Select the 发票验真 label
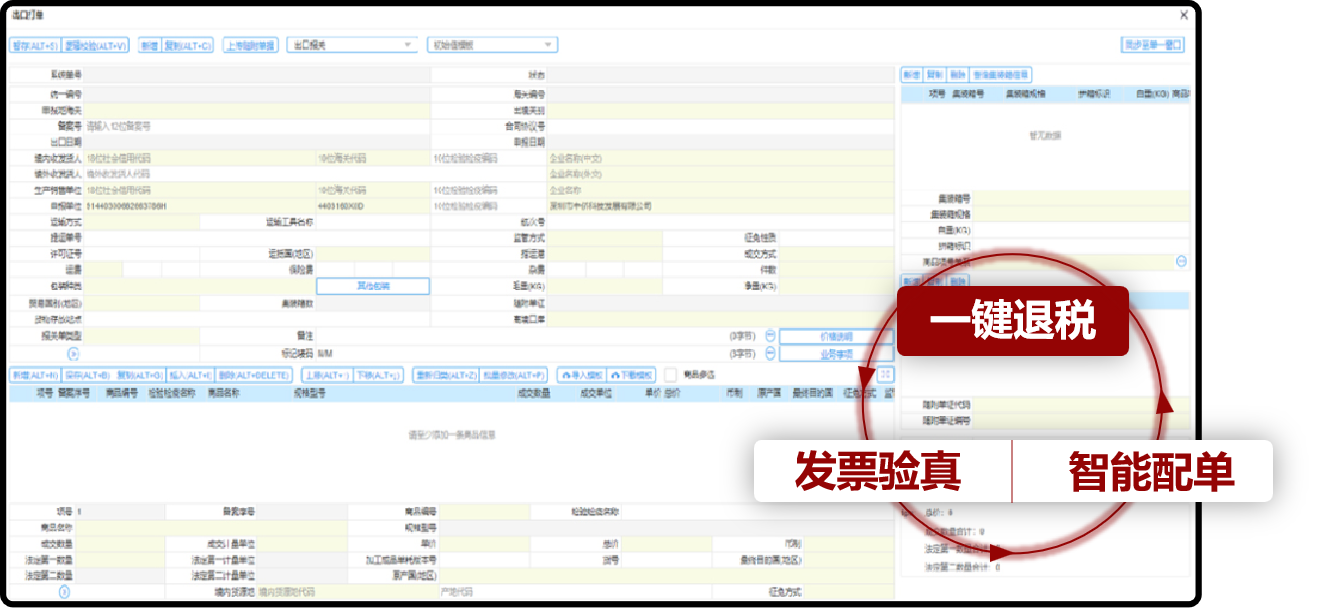Image resolution: width=1317 pixels, height=608 pixels. (878, 471)
